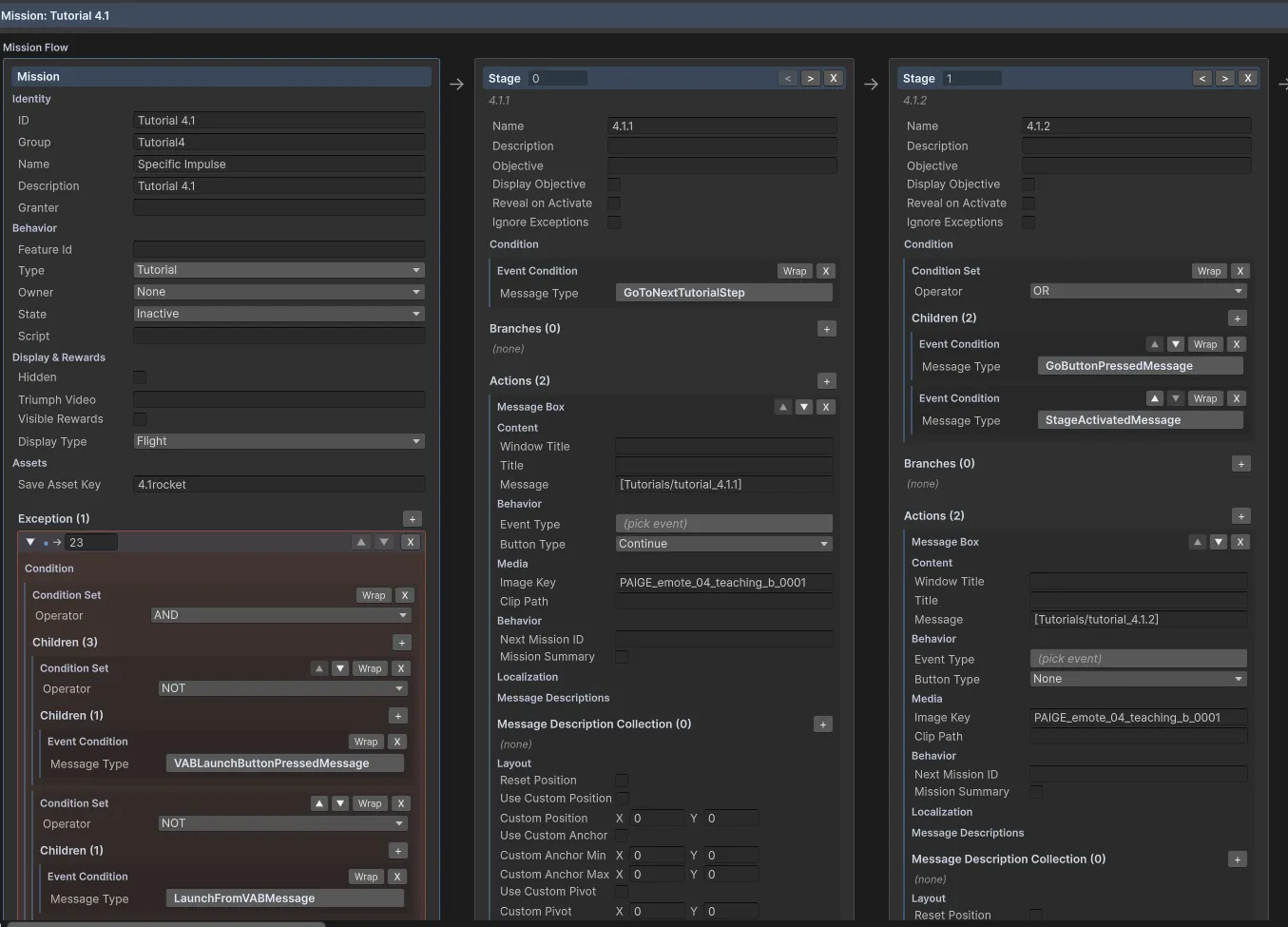Go to previous stage from Stage 1

point(1202,79)
